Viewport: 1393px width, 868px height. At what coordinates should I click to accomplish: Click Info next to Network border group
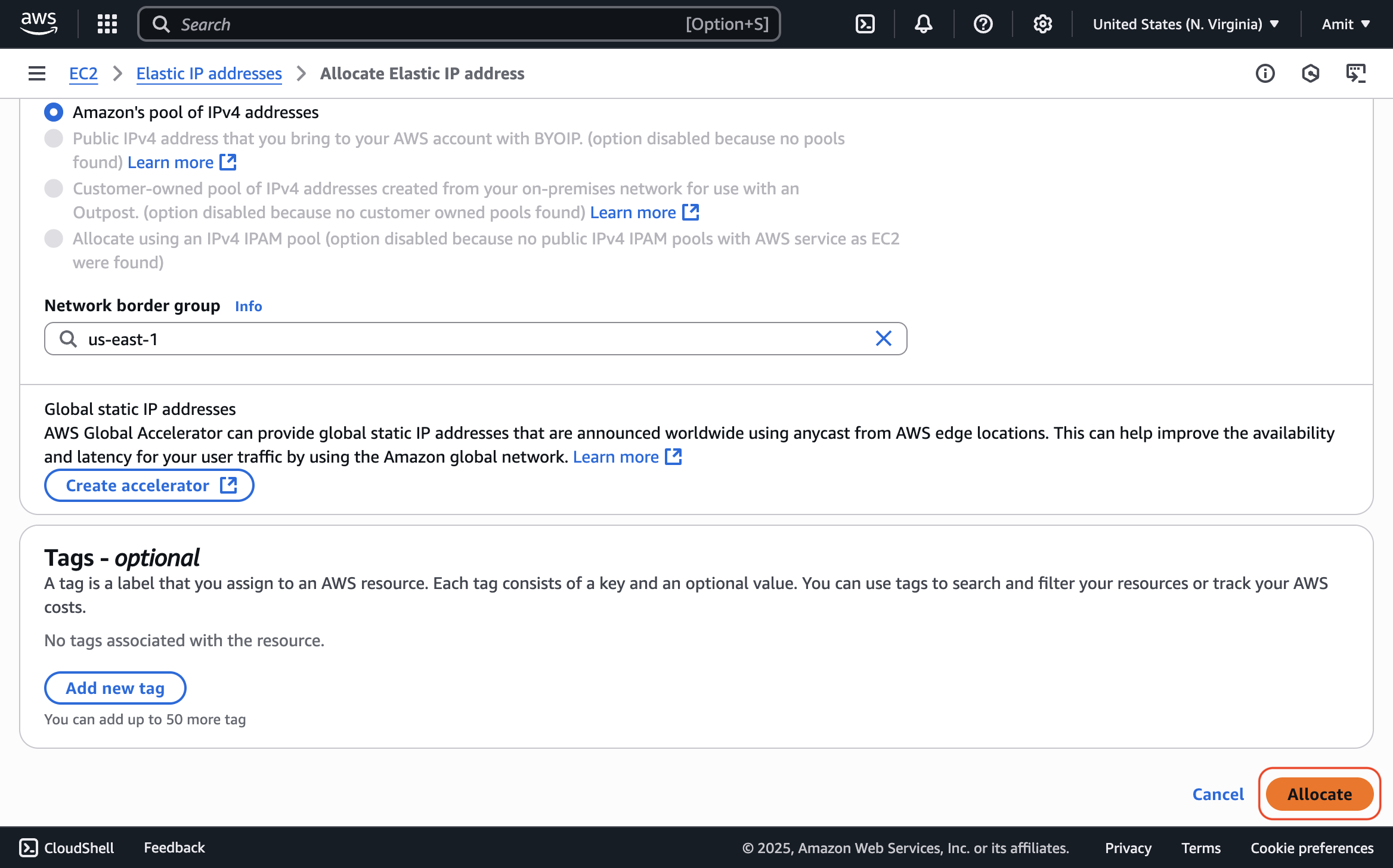[x=248, y=306]
